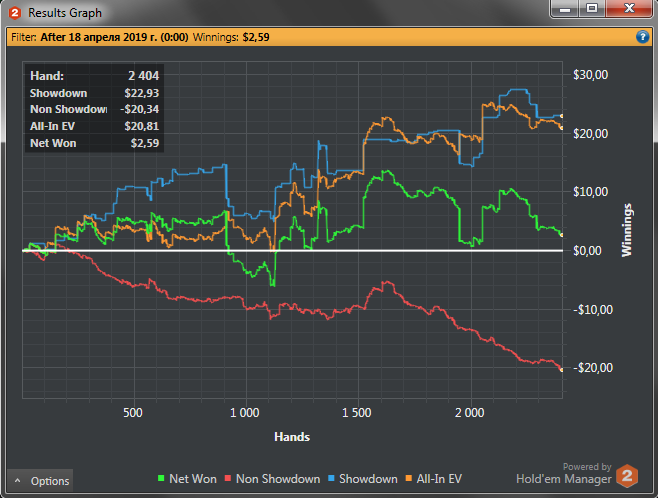Click the Non Showdown -$20,34 value
Viewport: 658px width, 498px height.
click(139, 109)
